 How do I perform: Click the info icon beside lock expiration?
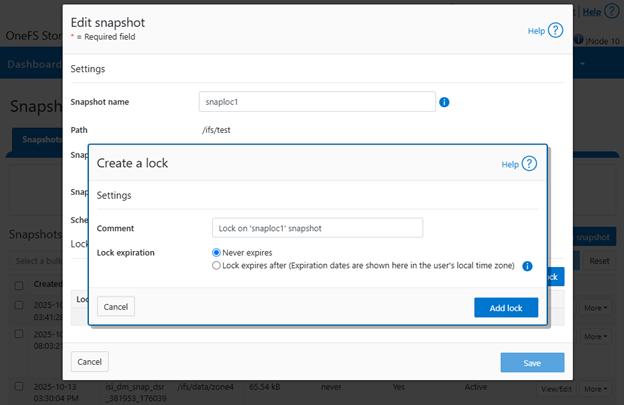[527, 266]
